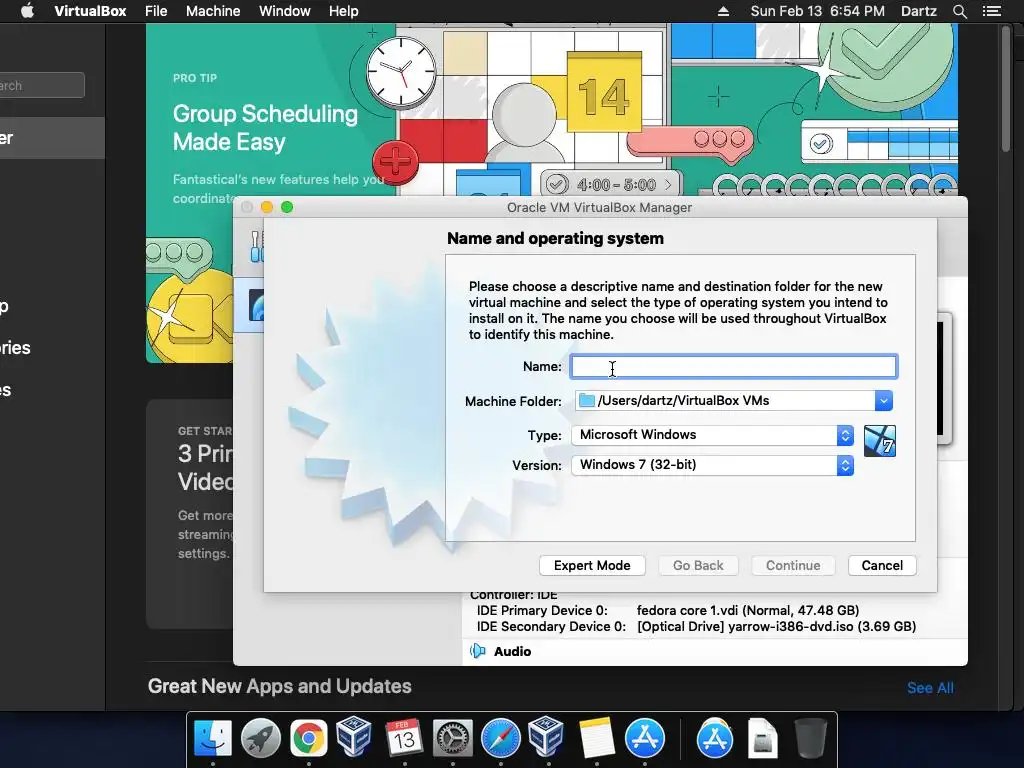The width and height of the screenshot is (1024, 768).
Task: Open the File menu
Action: 156,11
